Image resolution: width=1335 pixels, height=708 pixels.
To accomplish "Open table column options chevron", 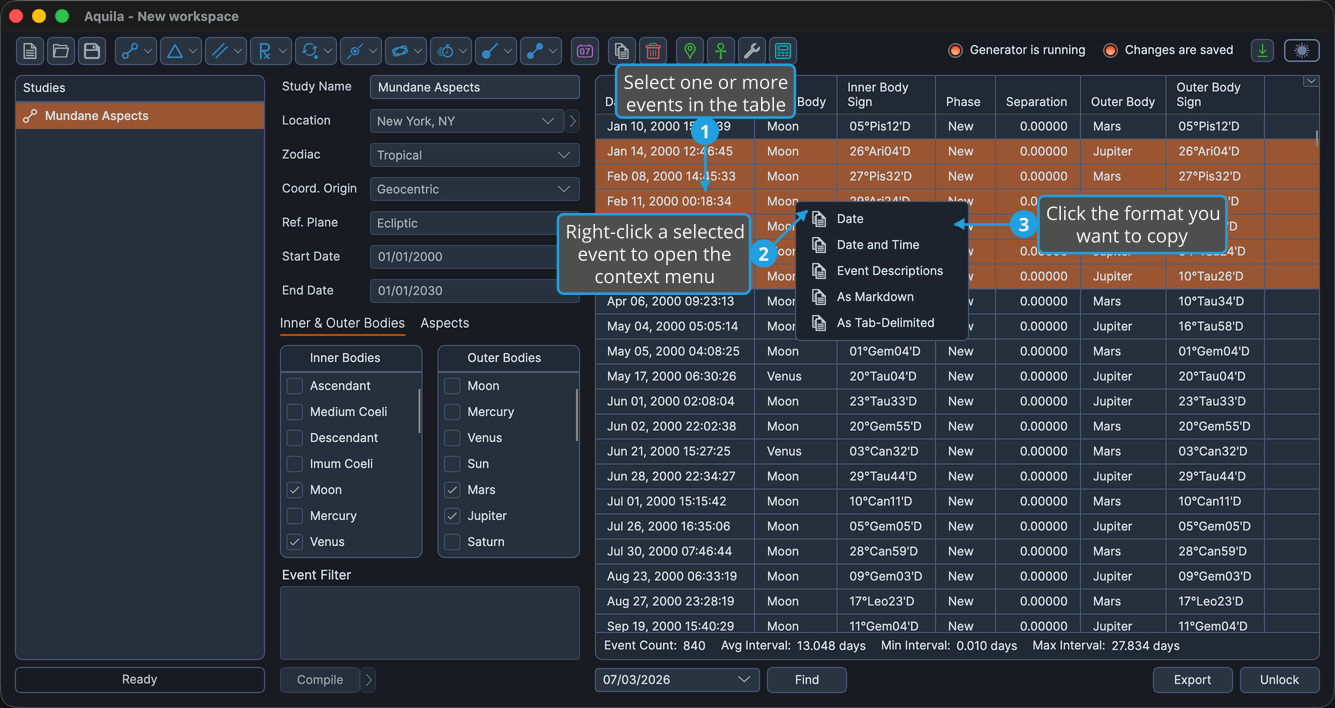I will (x=1311, y=82).
